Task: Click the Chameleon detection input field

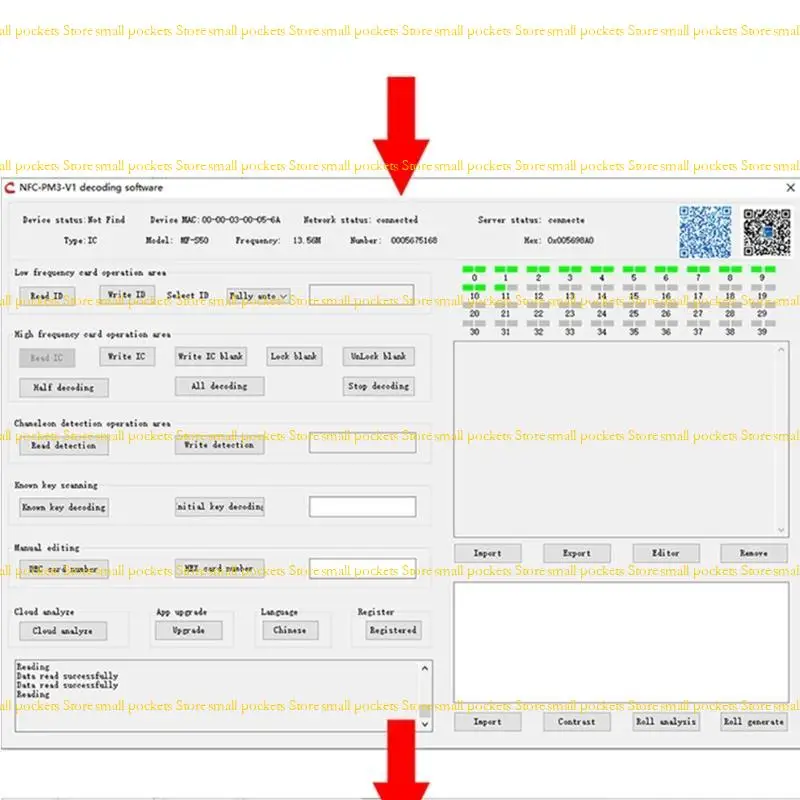Action: click(x=362, y=443)
